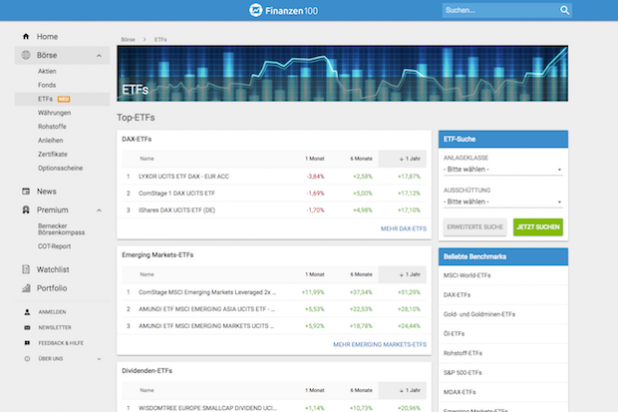Screen dimensions: 618x412
Task: Click the Börse globe icon
Action: [26, 55]
